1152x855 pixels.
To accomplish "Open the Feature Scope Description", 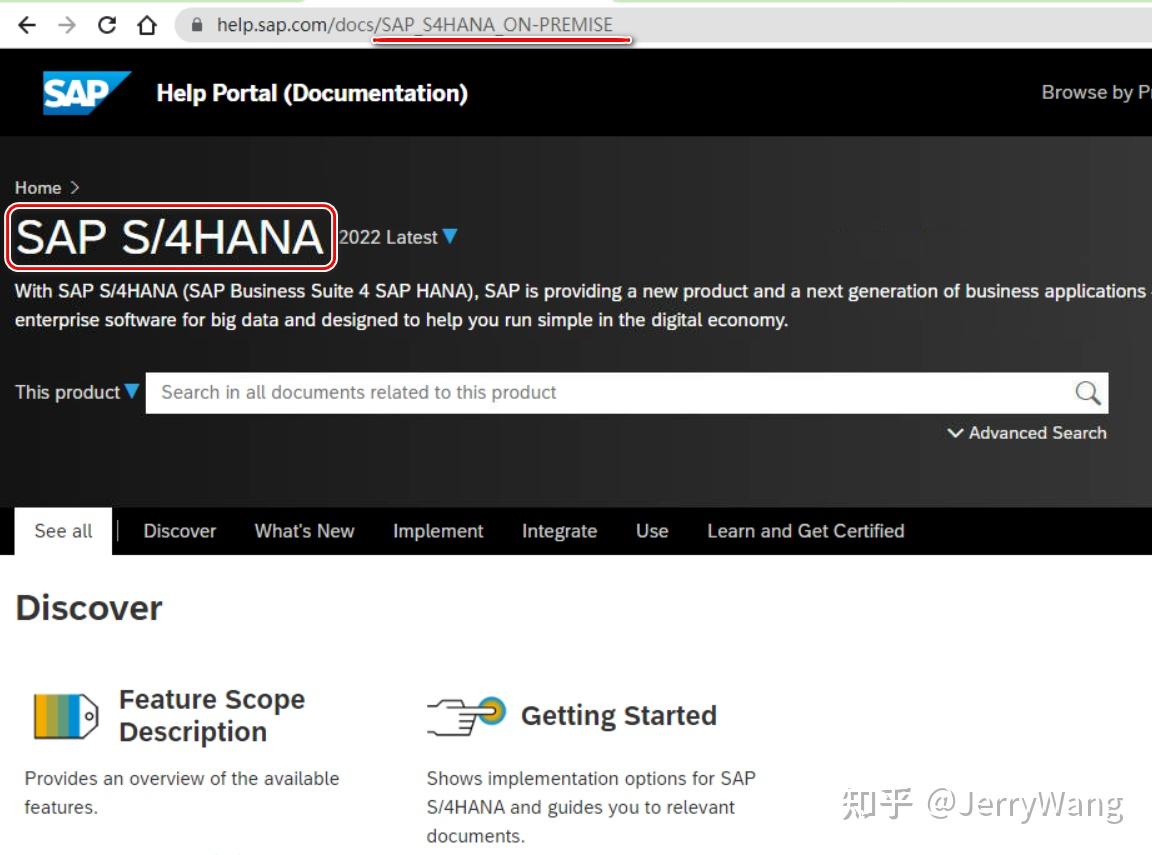I will pos(211,714).
